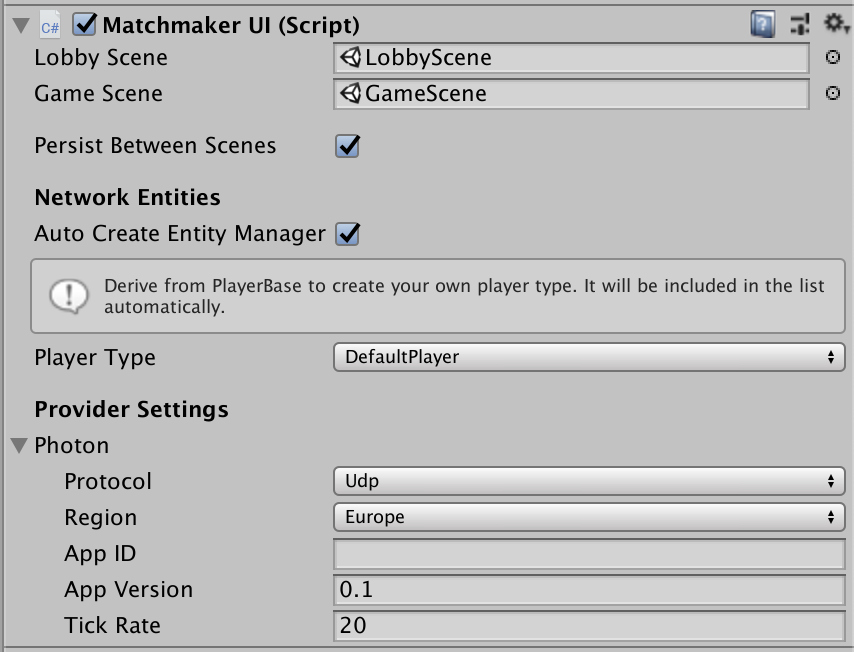854x652 pixels.
Task: Click the Matchmaker UI (Script) title
Action: coord(231,26)
